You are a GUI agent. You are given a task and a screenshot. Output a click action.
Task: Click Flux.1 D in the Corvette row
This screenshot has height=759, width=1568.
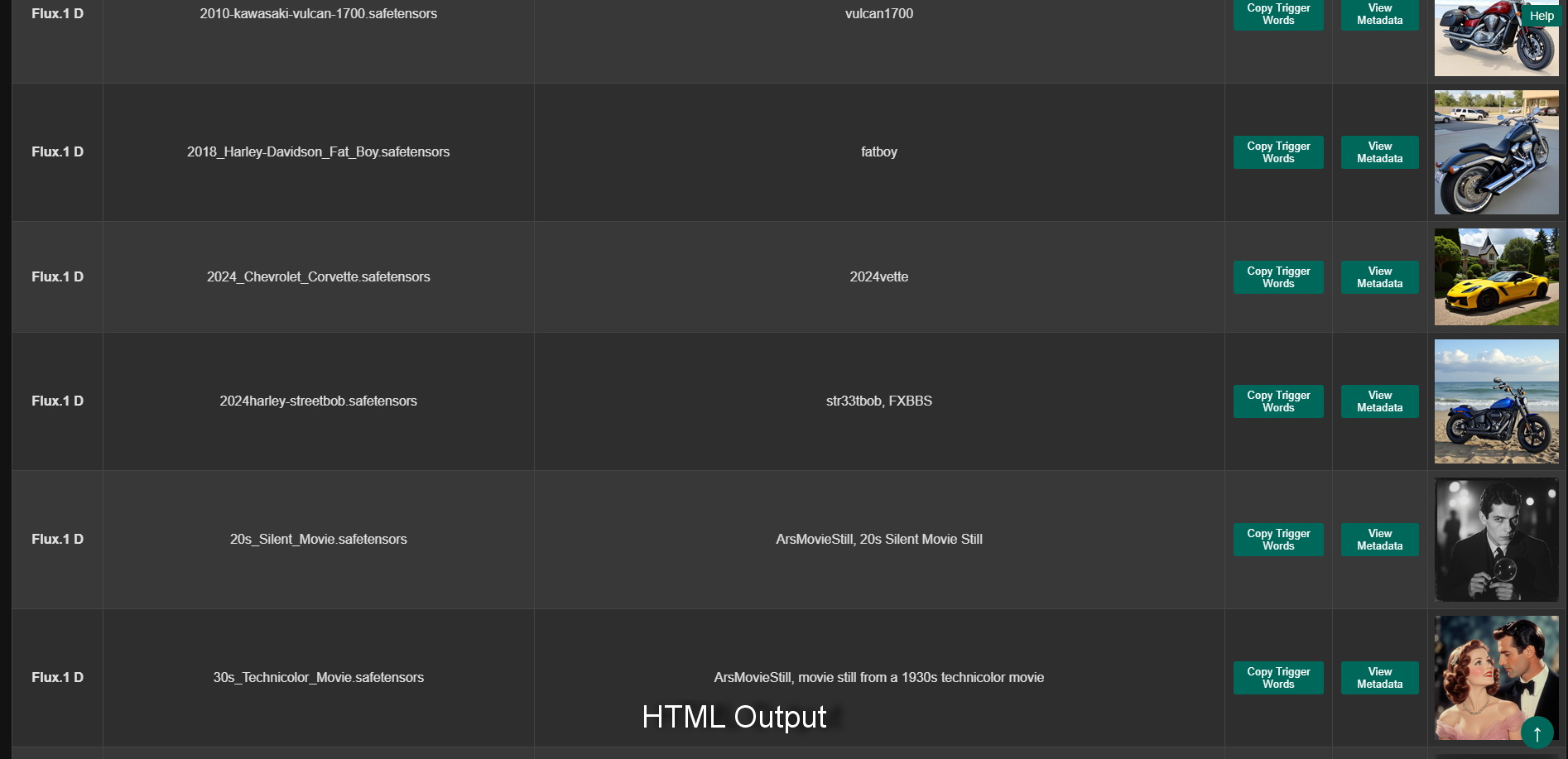coord(57,276)
